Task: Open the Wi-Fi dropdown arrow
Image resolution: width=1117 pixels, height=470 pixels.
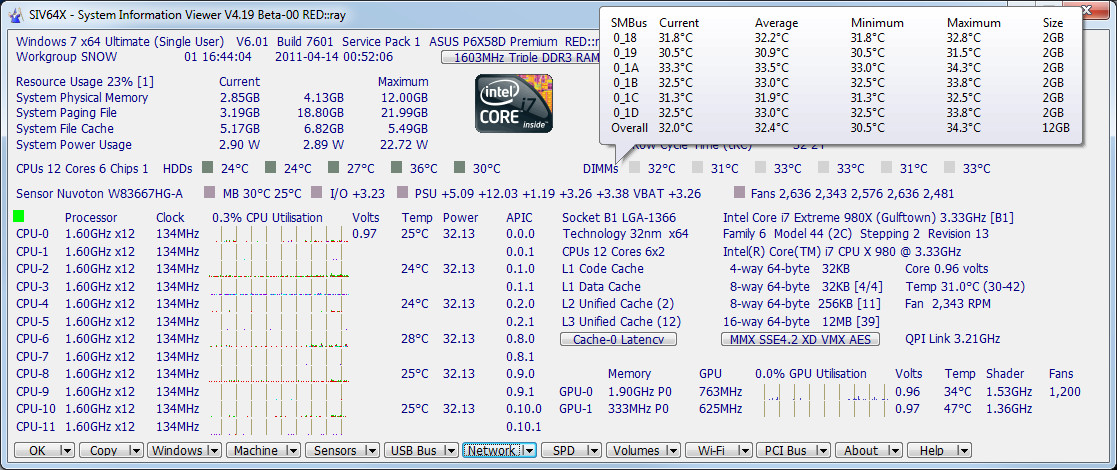Action: 744,451
